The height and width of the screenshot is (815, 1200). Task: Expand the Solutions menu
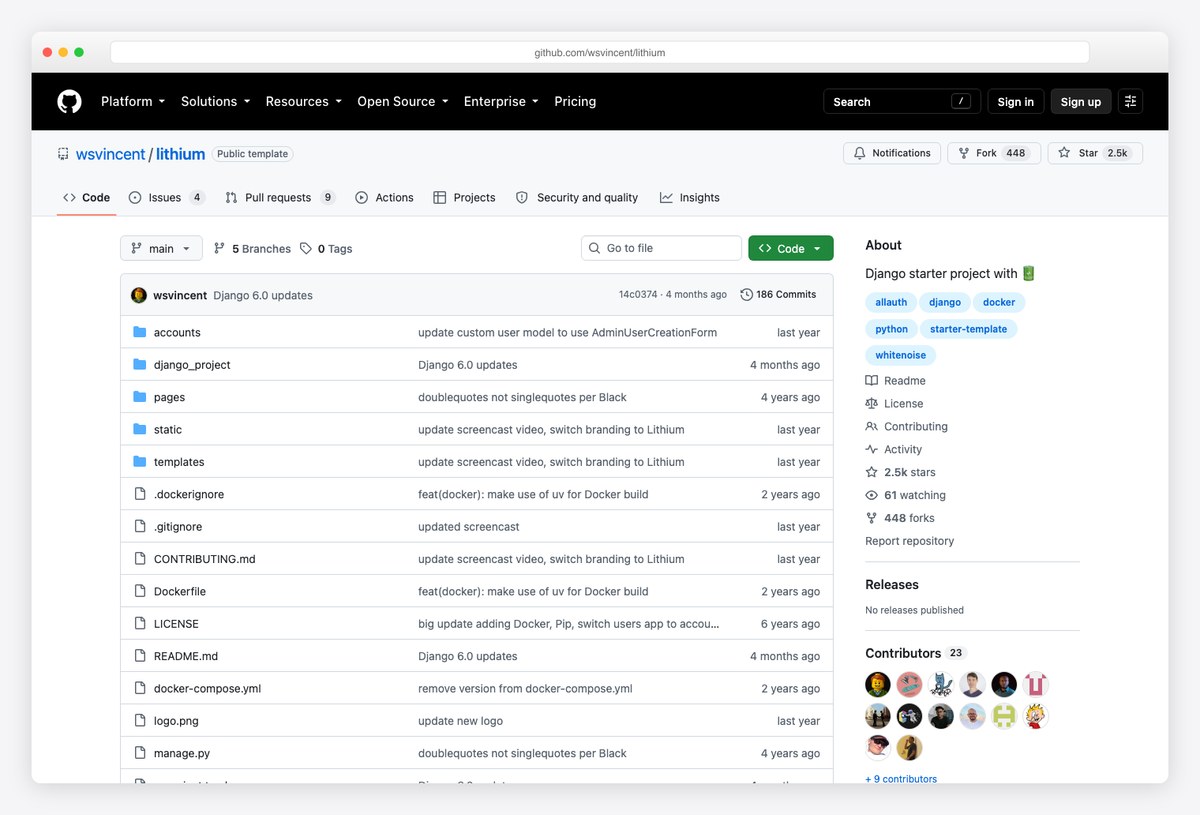tap(215, 101)
